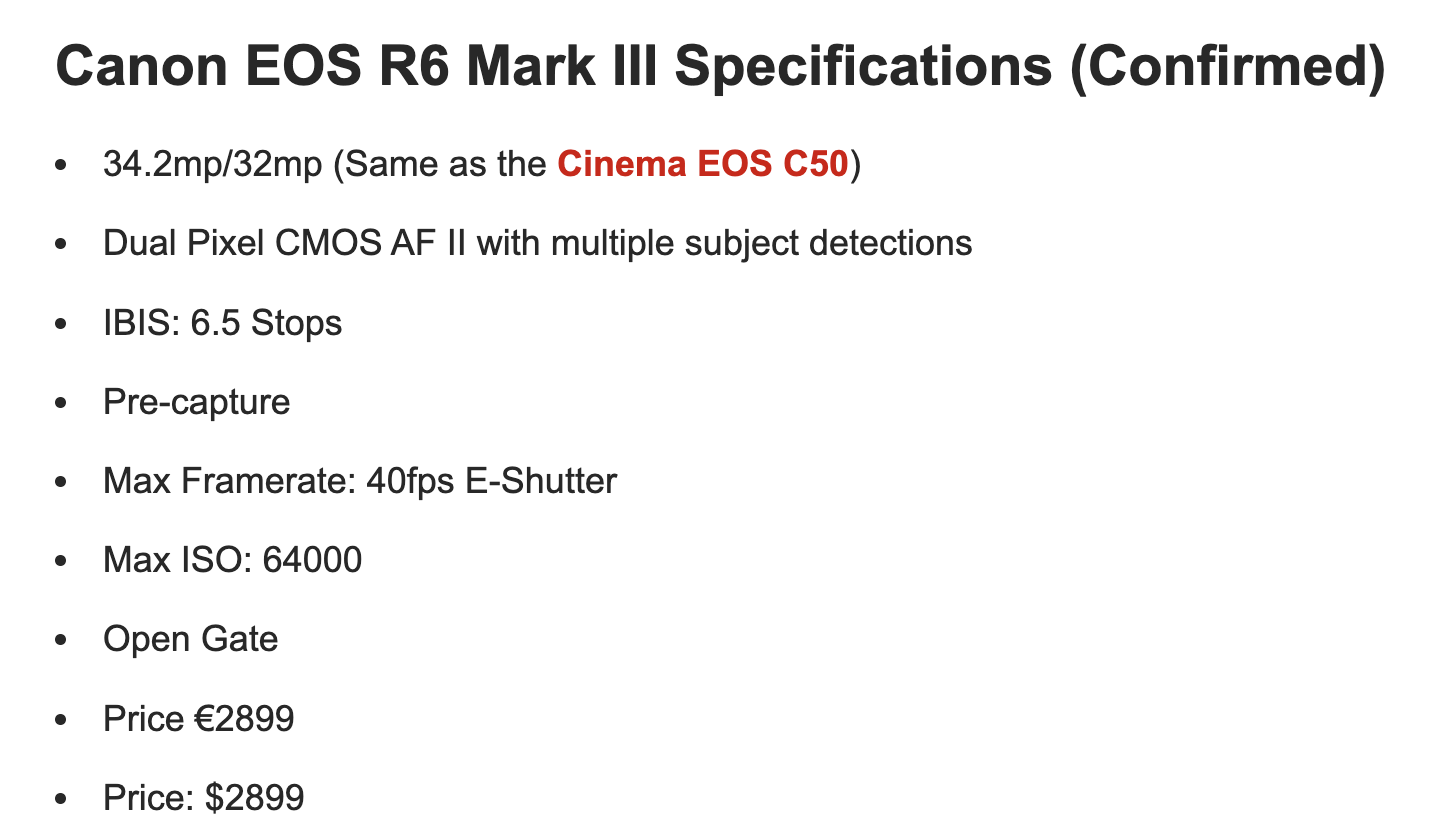
Task: Click the Max Framerate: 40fps E-Shutter text
Action: point(360,481)
